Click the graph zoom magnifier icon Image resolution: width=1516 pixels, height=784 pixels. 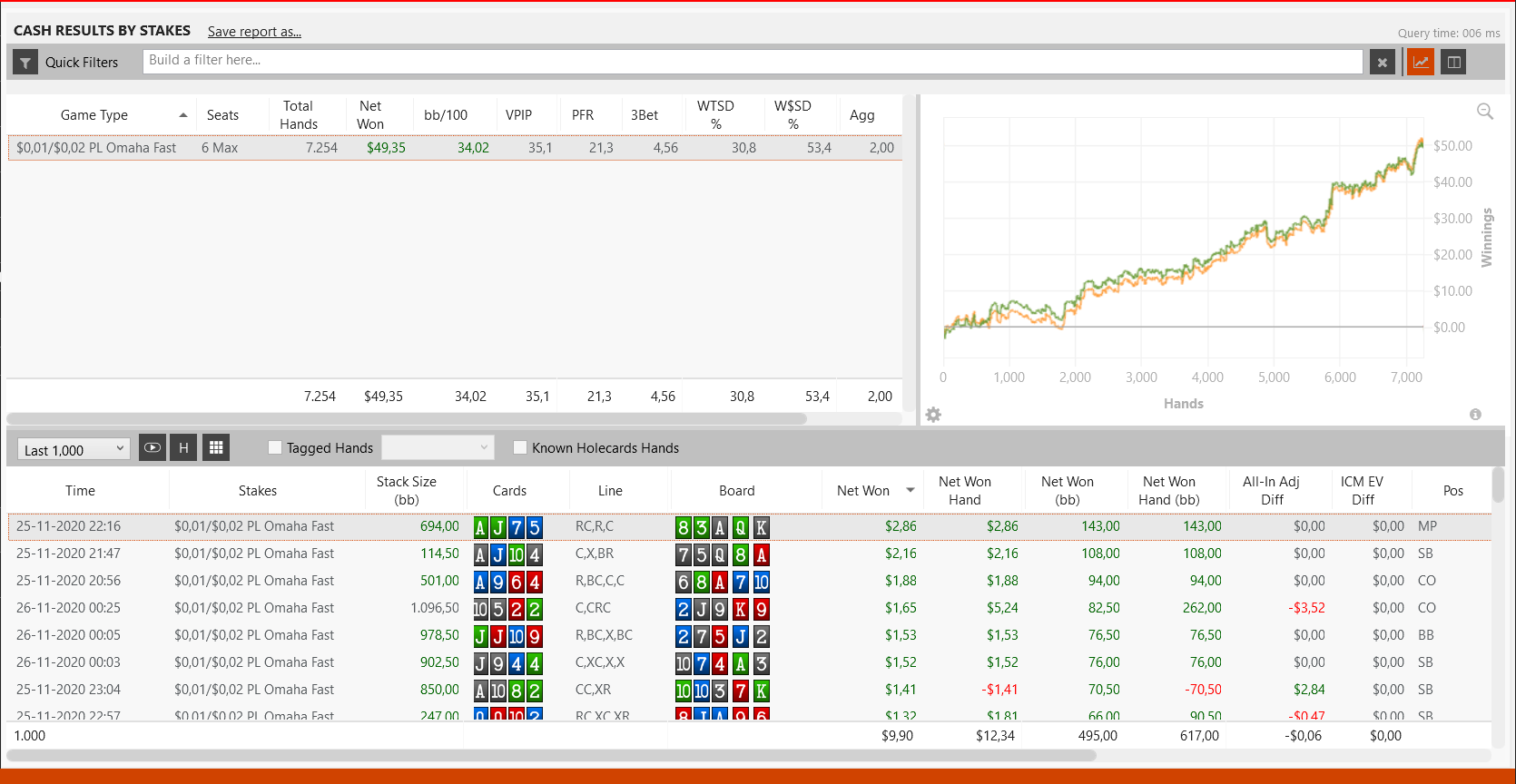[x=1485, y=111]
